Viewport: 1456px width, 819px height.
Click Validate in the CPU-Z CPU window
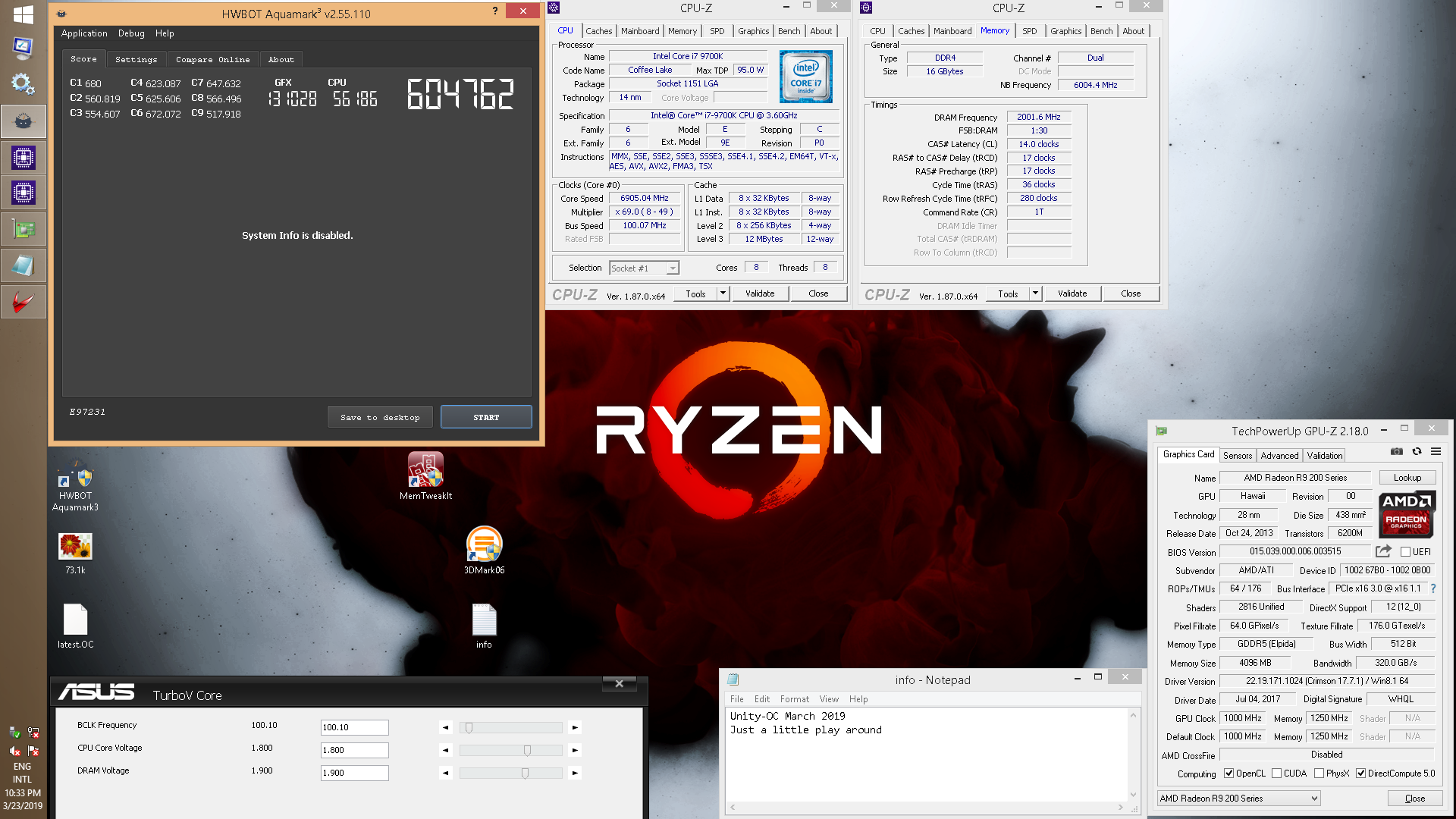click(760, 293)
